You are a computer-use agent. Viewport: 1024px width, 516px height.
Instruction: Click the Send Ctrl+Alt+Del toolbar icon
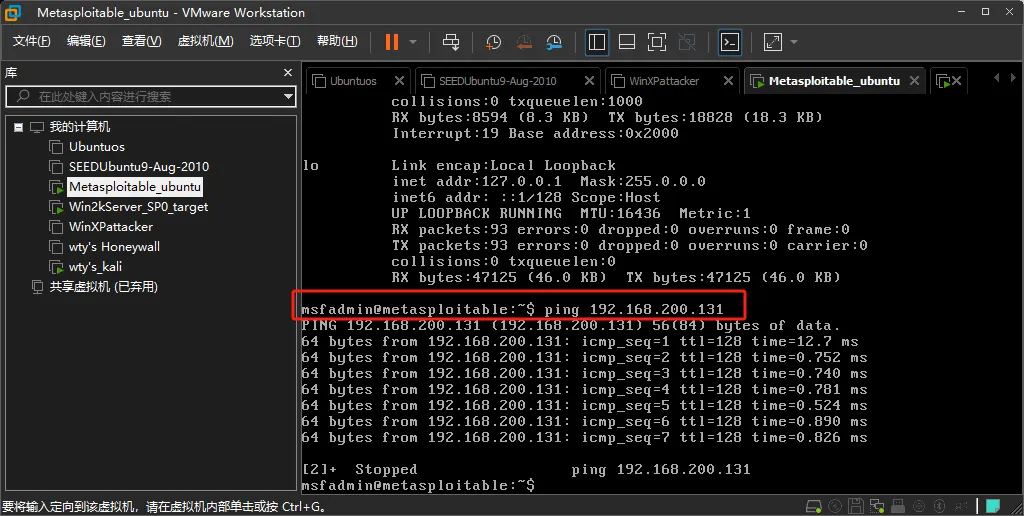coord(451,42)
